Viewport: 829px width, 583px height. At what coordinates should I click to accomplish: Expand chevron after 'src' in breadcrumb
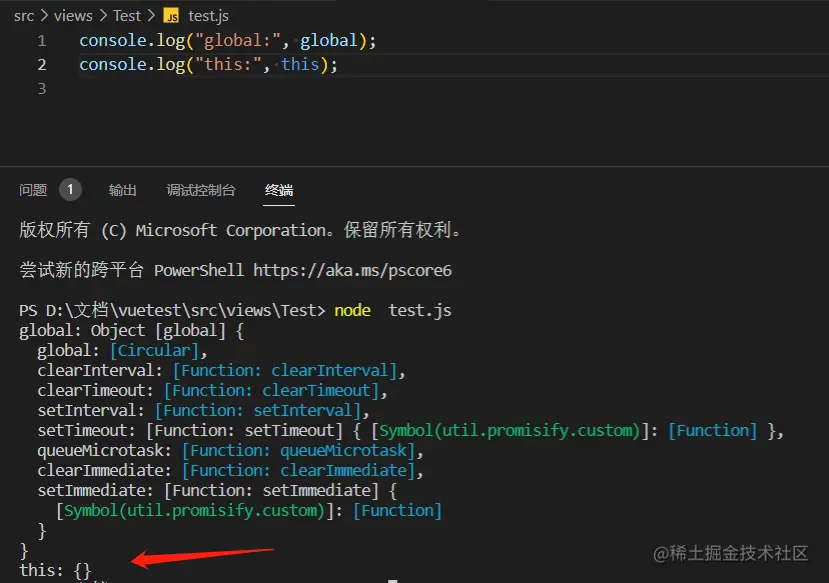click(44, 16)
